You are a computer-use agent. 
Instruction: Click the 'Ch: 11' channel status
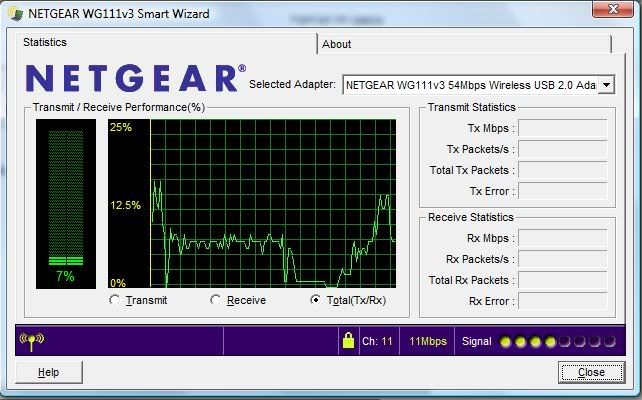[x=377, y=341]
